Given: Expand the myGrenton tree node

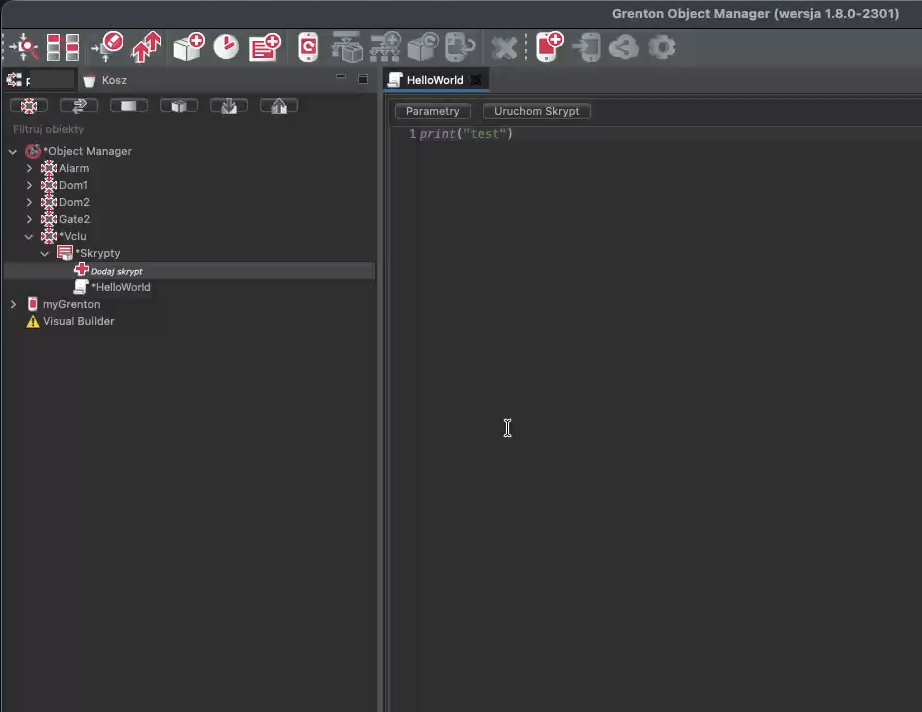Looking at the screenshot, I should point(13,305).
